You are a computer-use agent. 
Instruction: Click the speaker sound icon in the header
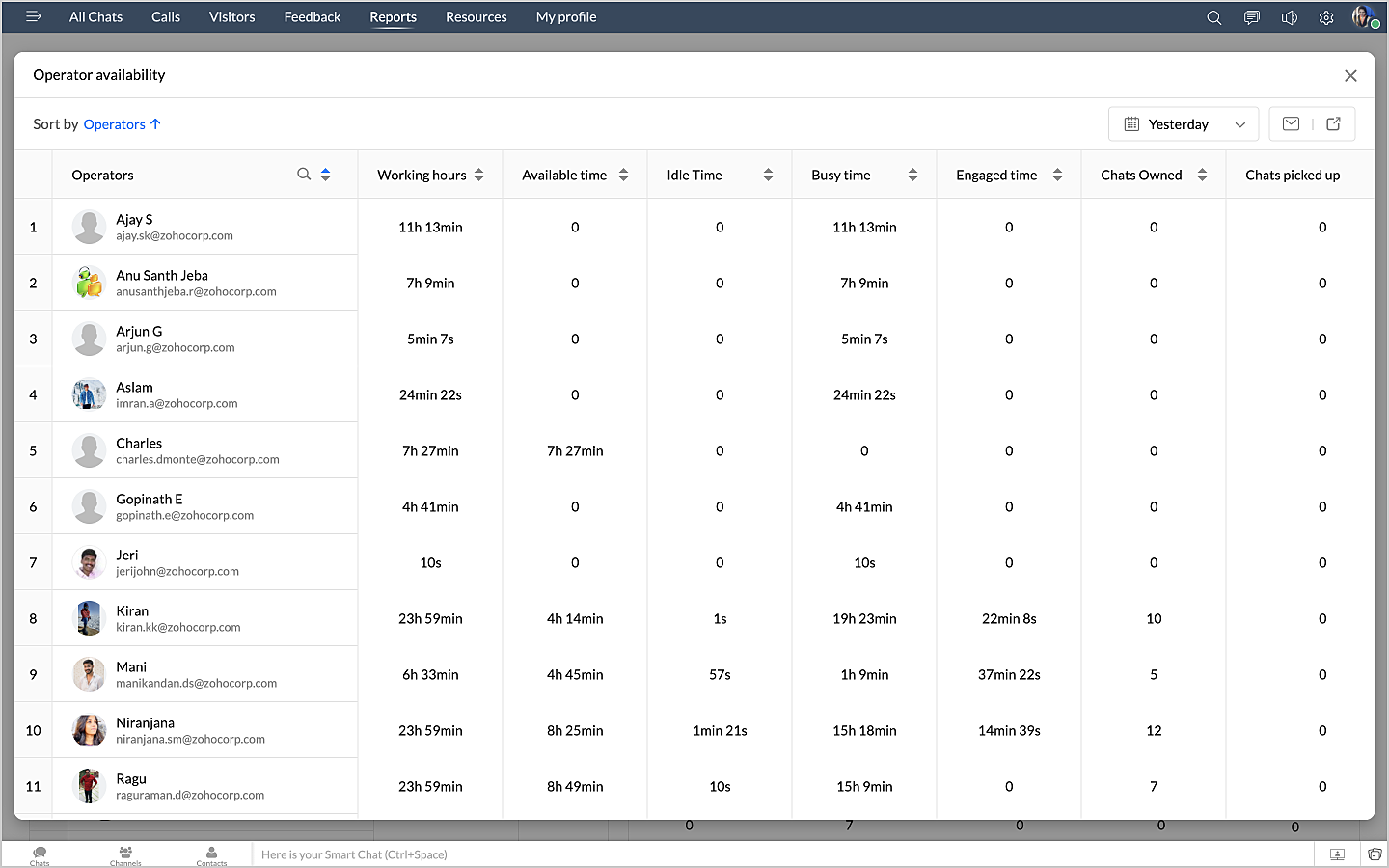point(1289,17)
